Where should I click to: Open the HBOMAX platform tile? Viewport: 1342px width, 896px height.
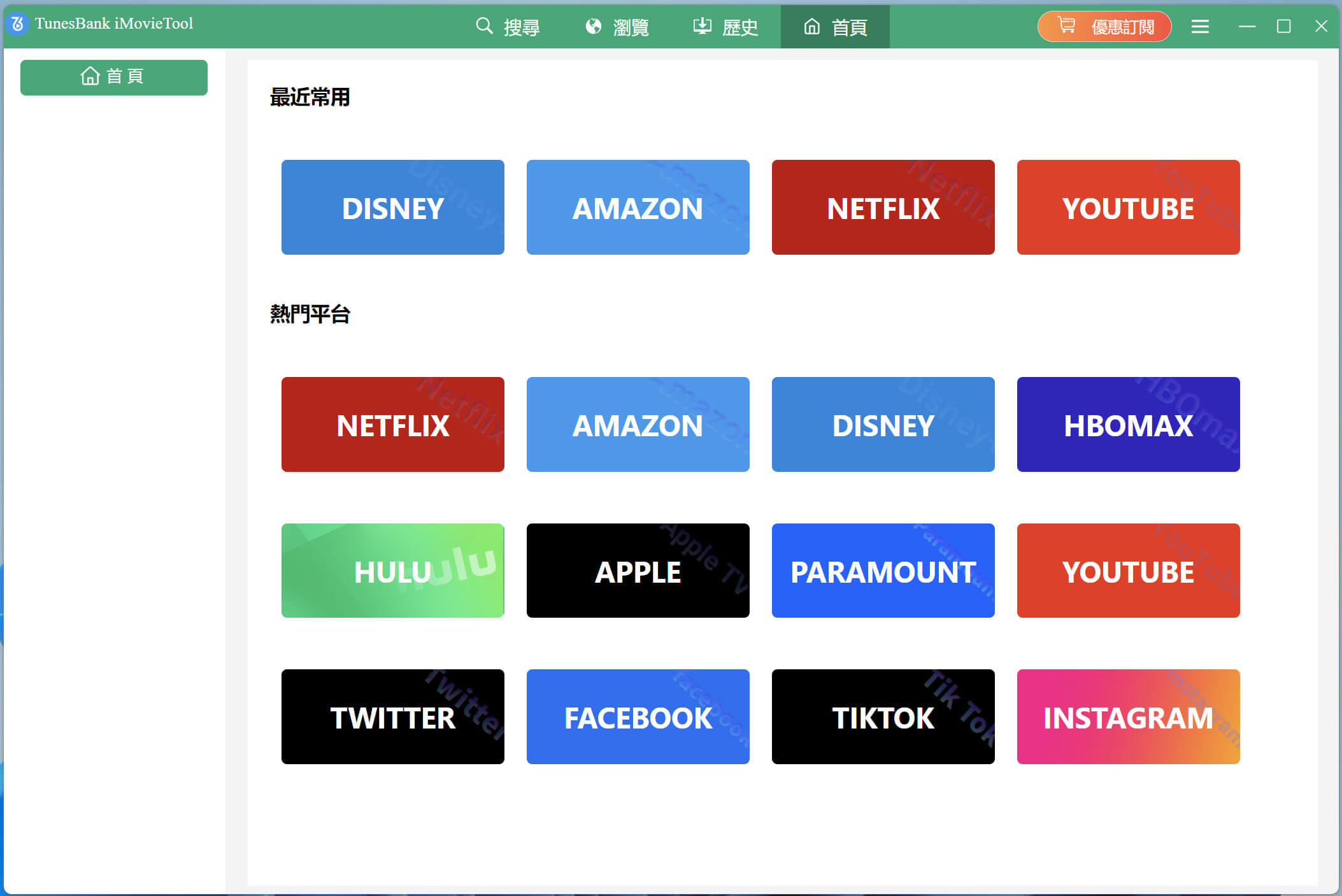[1128, 424]
